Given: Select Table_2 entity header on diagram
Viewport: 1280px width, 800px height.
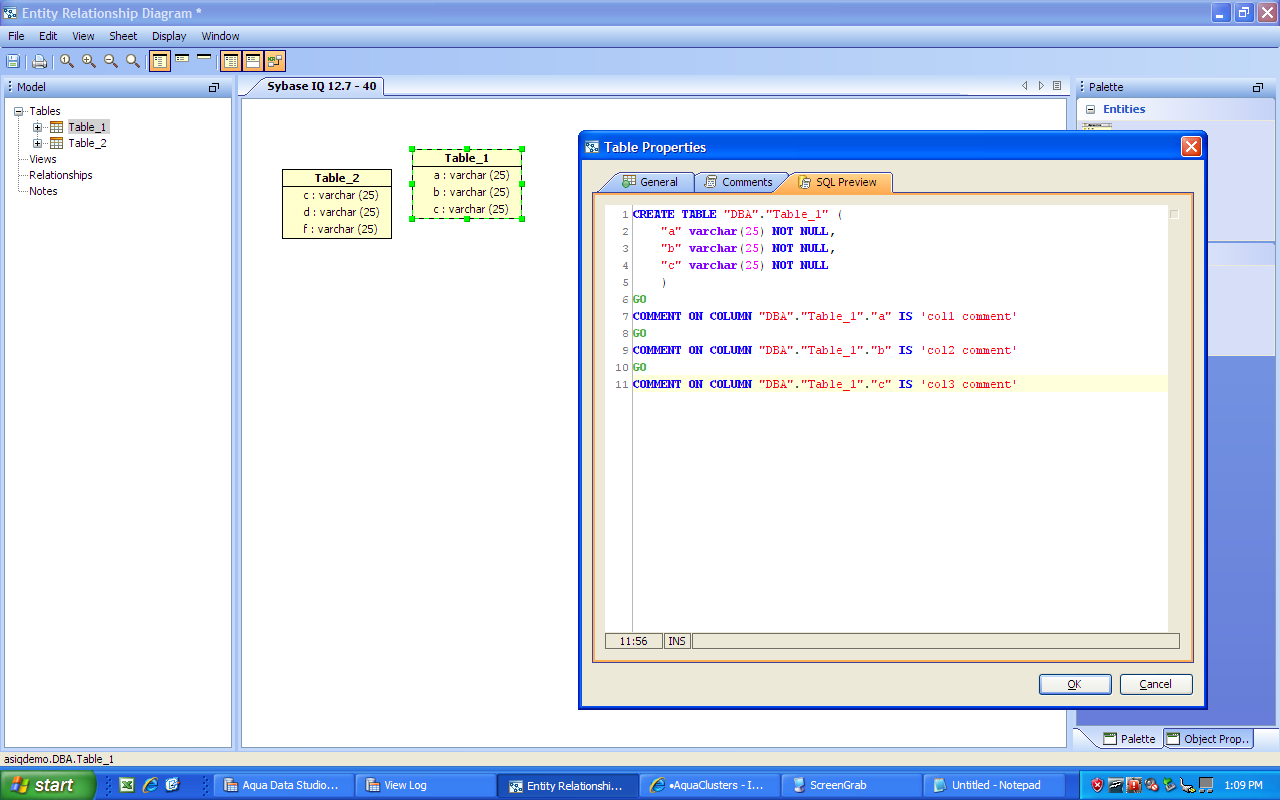Looking at the screenshot, I should pyautogui.click(x=337, y=178).
